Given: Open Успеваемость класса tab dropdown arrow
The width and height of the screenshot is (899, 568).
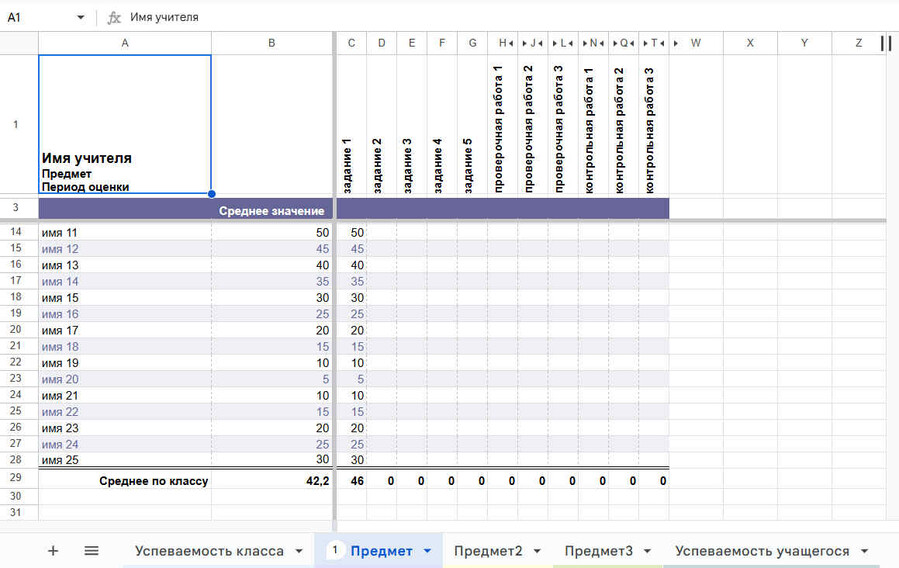Looking at the screenshot, I should point(299,551).
